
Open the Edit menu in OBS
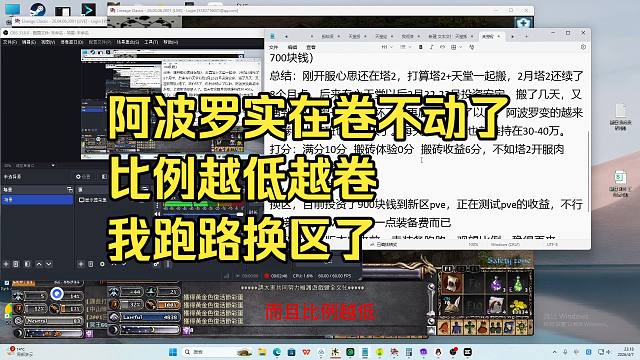coord(28,42)
